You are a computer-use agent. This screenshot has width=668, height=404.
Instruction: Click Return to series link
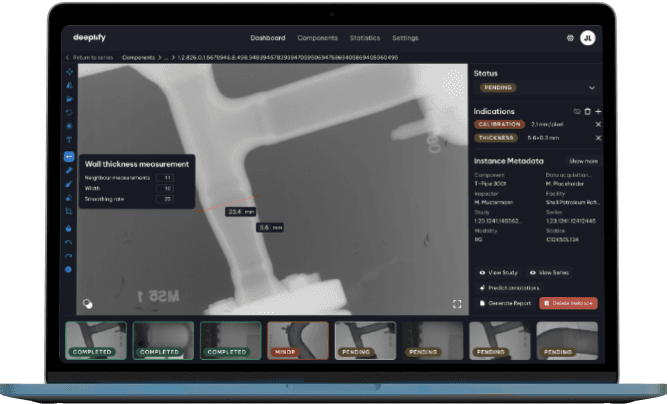tap(89, 58)
